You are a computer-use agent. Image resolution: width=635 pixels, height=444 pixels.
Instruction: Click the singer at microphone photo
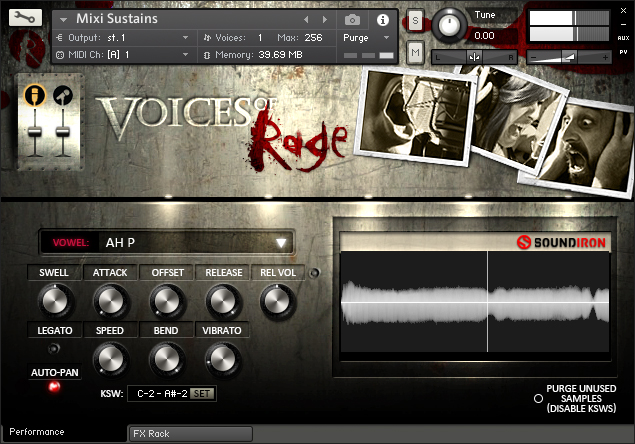[415, 115]
